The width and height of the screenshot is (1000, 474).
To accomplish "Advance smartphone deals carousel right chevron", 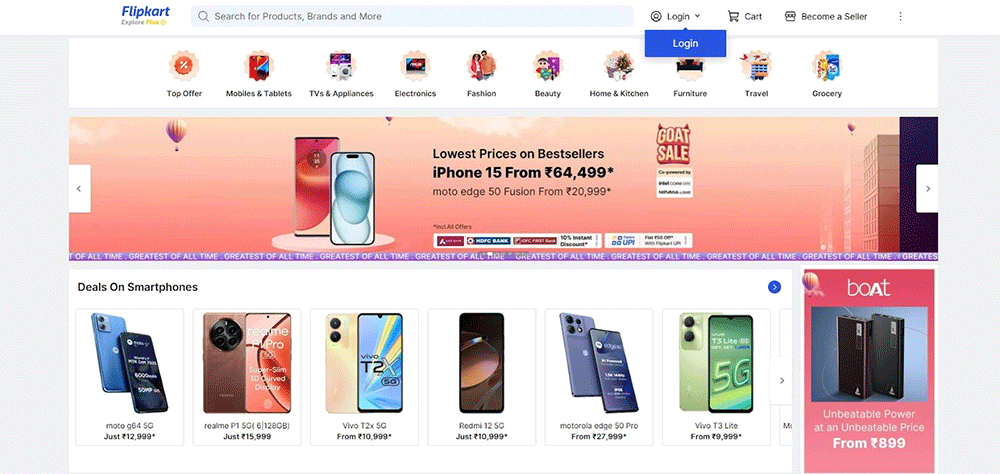I will [x=781, y=381].
